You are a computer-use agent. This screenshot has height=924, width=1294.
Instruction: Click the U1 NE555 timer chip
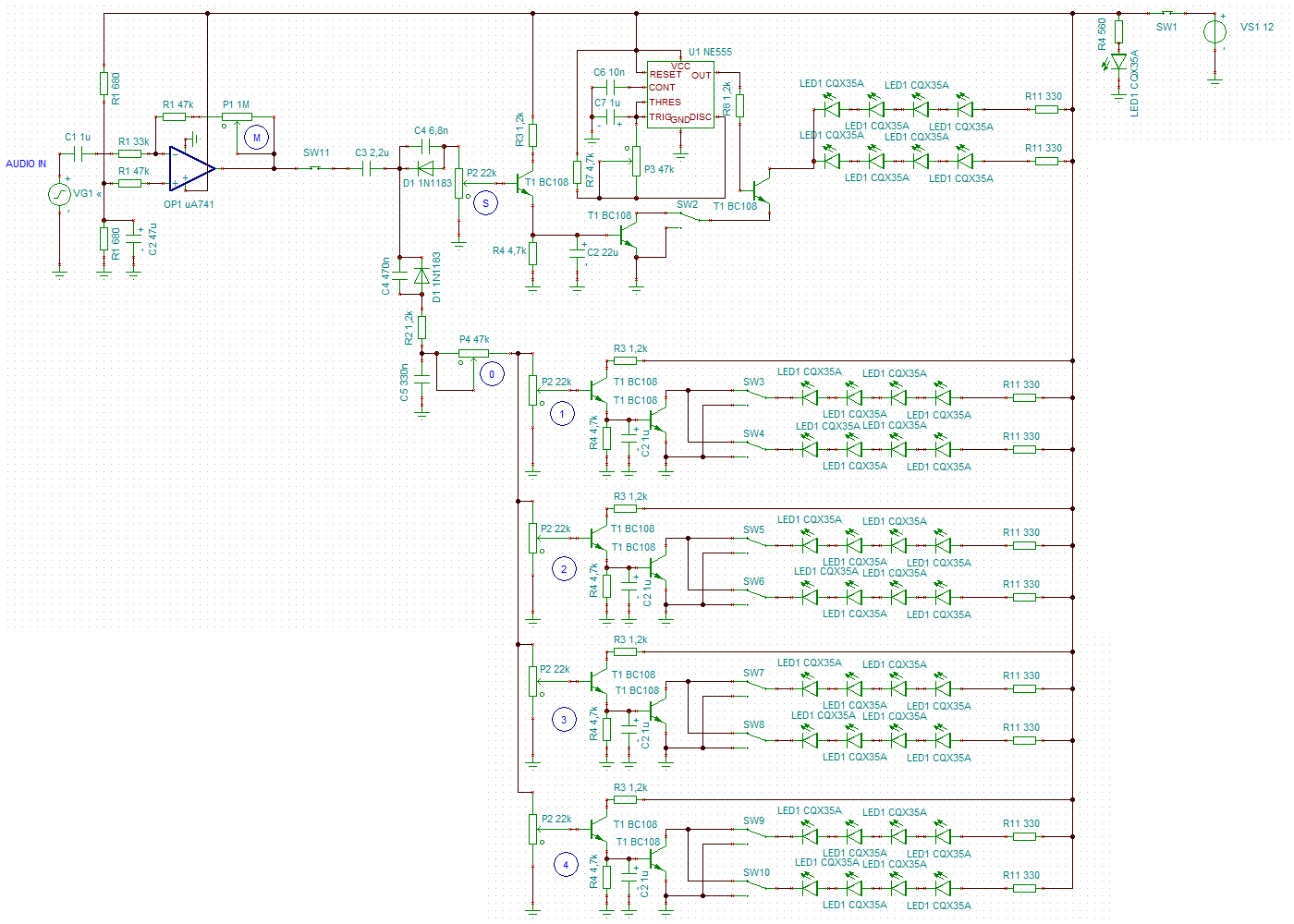(x=680, y=94)
